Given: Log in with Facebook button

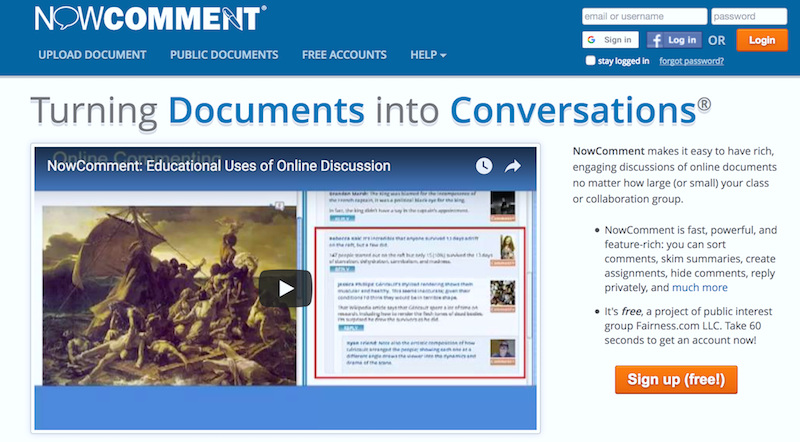Looking at the screenshot, I should tap(674, 40).
